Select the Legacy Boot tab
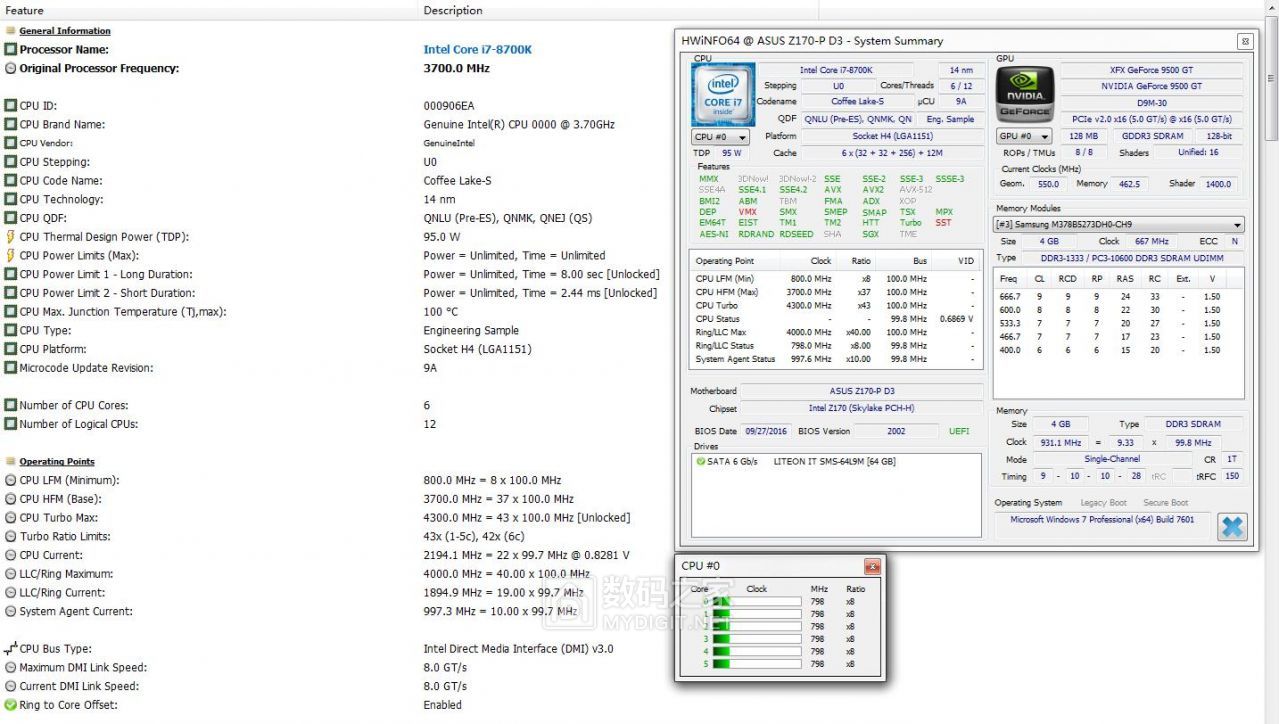Viewport: 1279px width, 724px height. tap(1103, 503)
